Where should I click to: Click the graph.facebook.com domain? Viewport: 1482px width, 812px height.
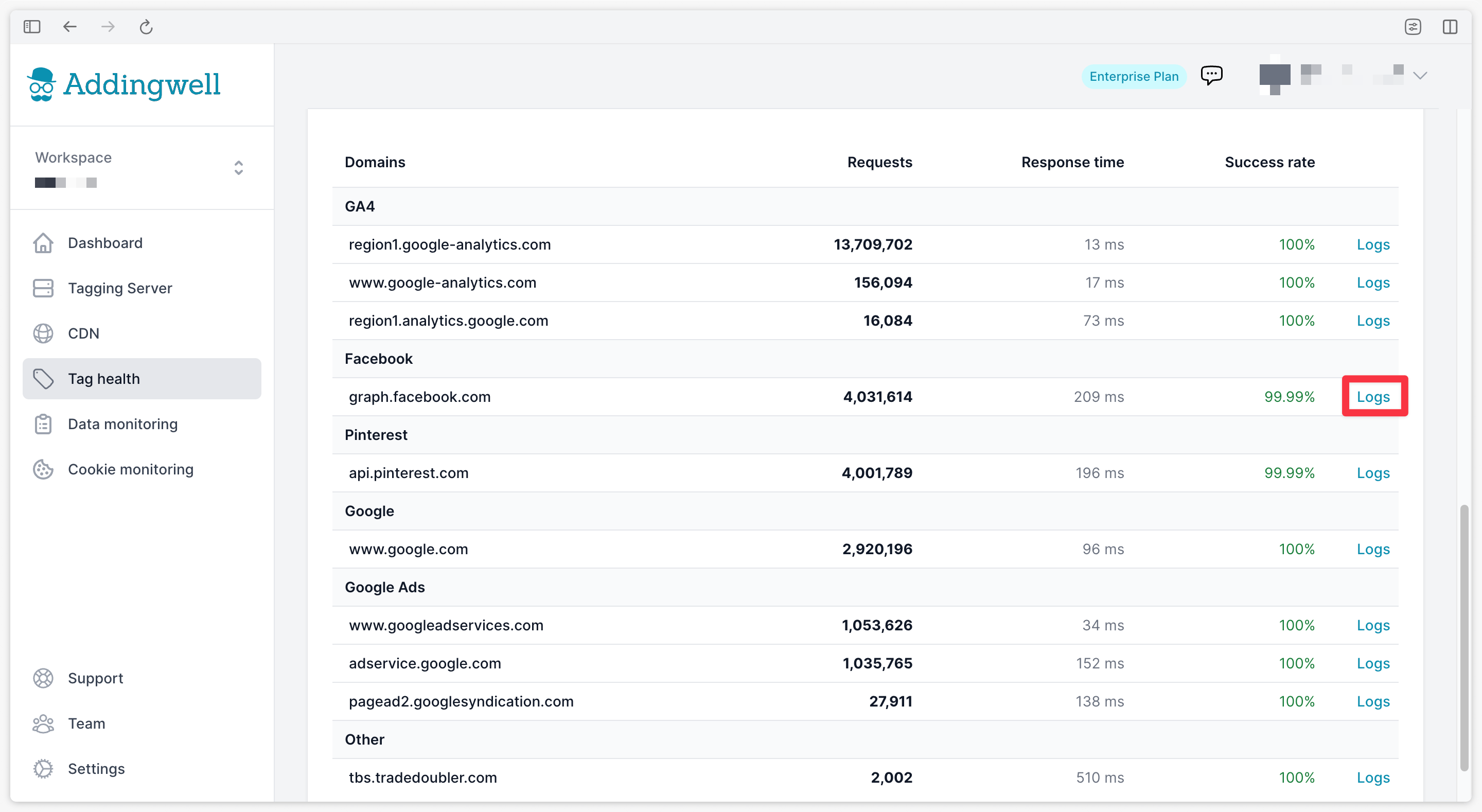pos(419,397)
